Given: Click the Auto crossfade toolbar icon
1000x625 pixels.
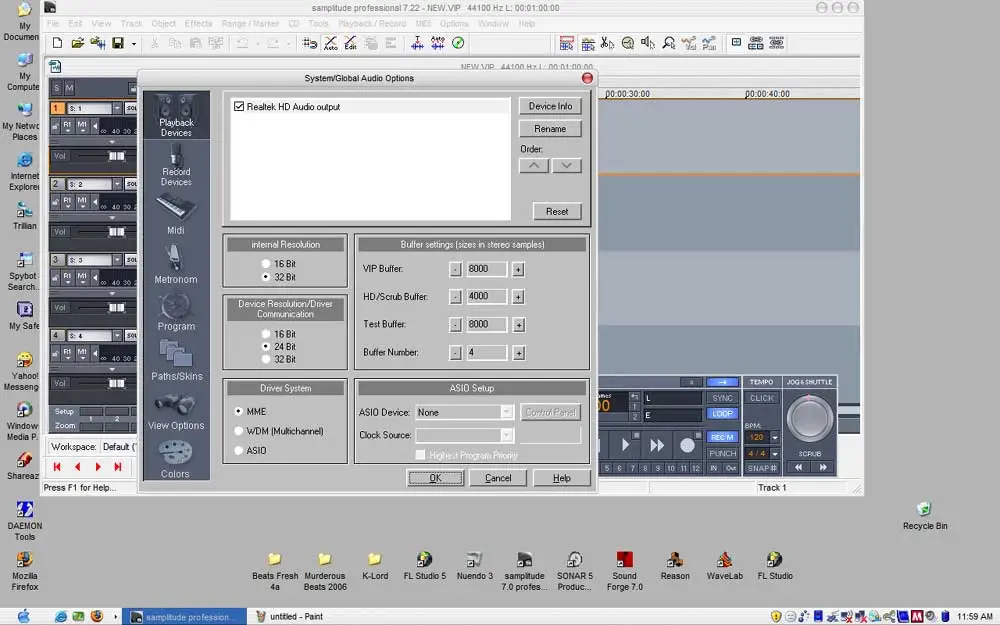Looking at the screenshot, I should (x=330, y=43).
